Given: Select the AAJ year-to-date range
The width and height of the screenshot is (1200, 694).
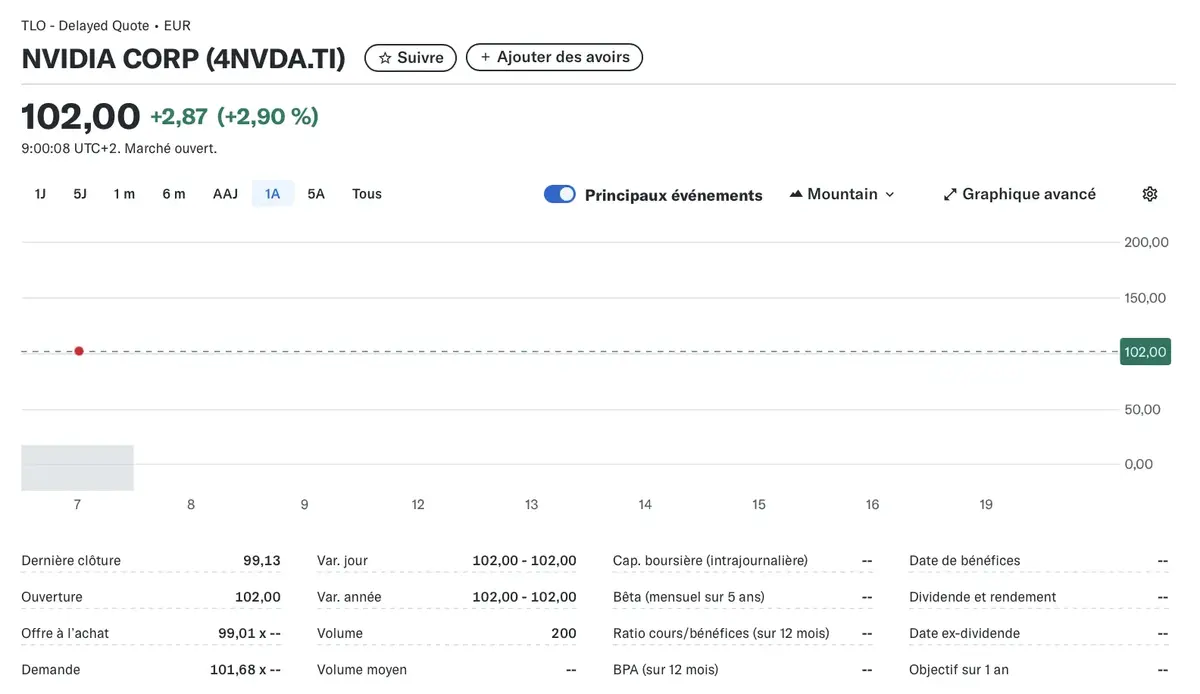Looking at the screenshot, I should point(225,194).
